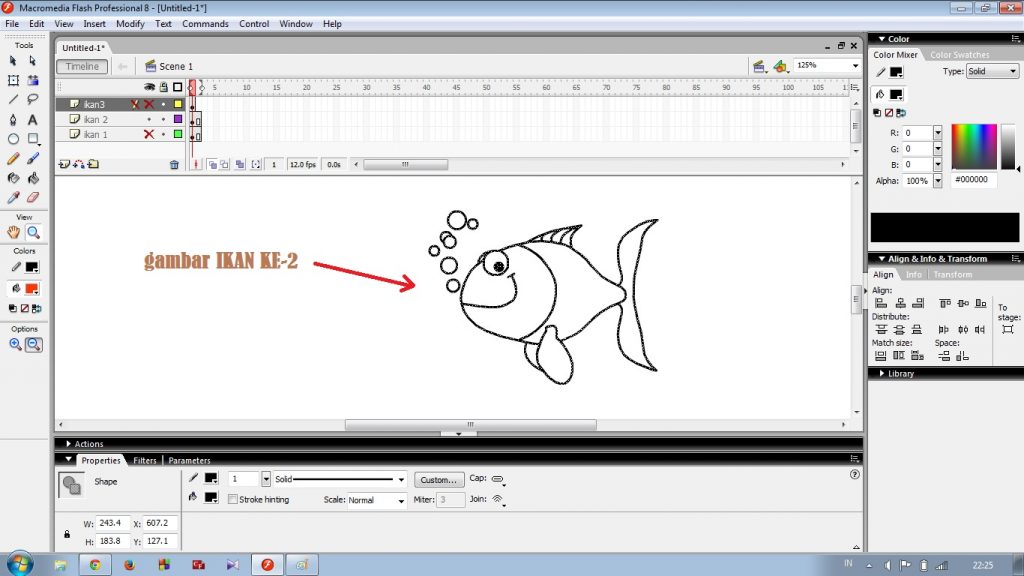Expand the Library panel

tap(882, 374)
